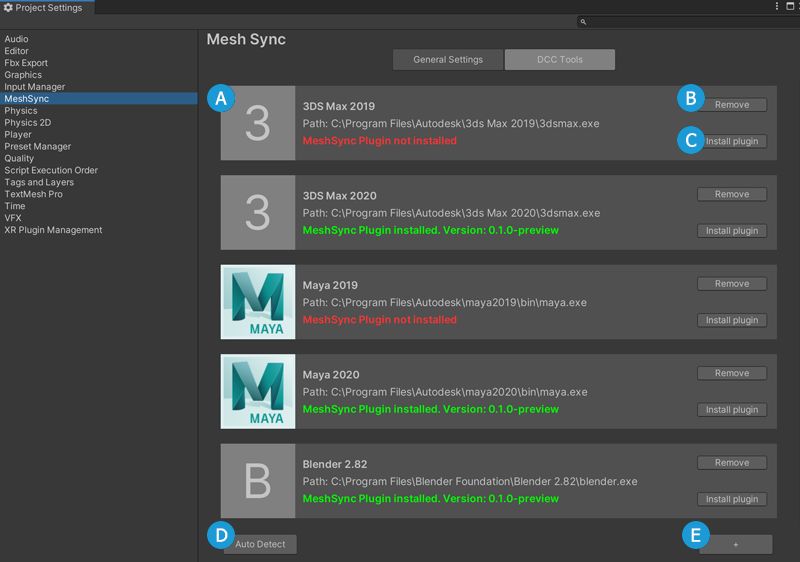Switch to the DCC Tools tab
This screenshot has width=800, height=562.
pos(560,60)
